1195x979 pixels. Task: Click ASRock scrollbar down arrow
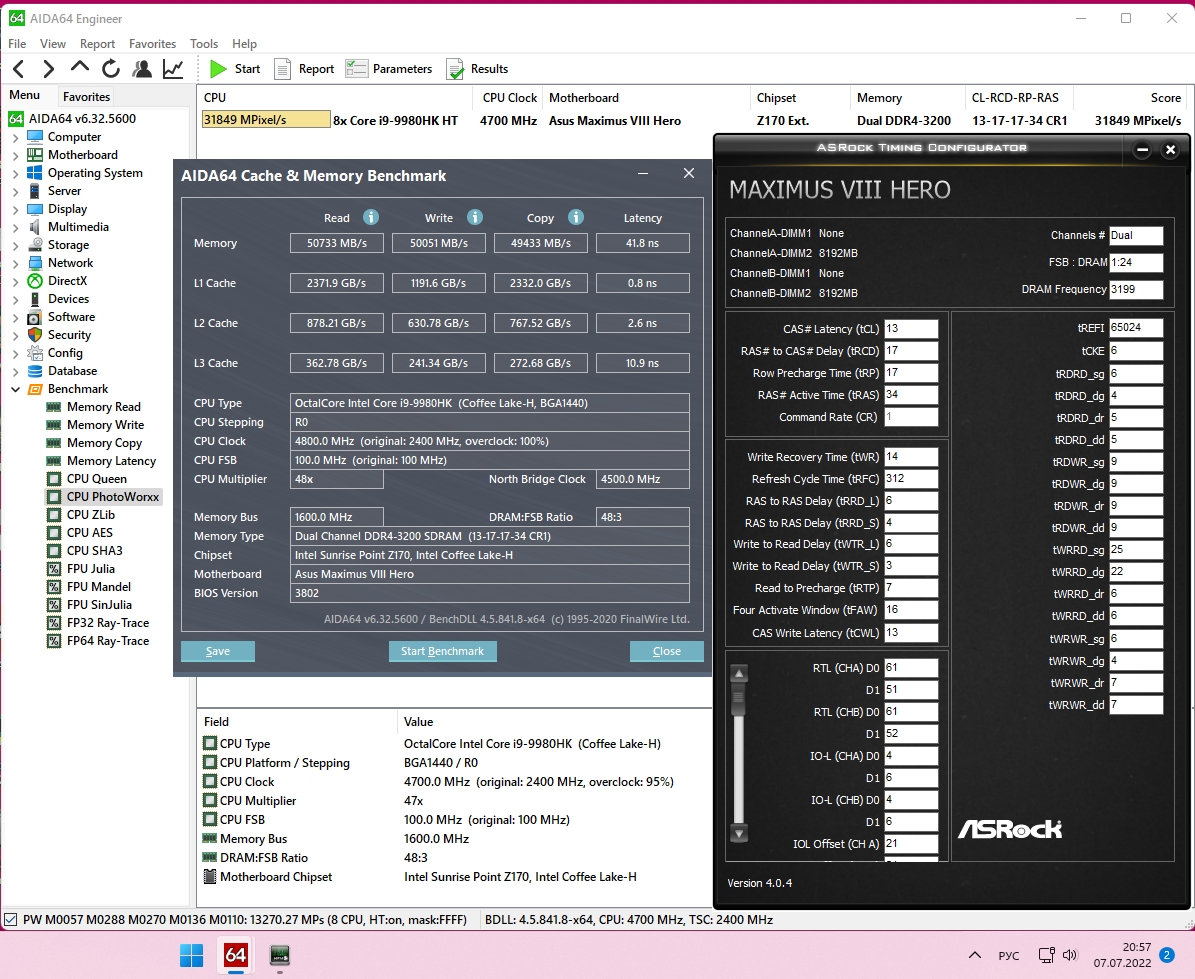[x=738, y=833]
